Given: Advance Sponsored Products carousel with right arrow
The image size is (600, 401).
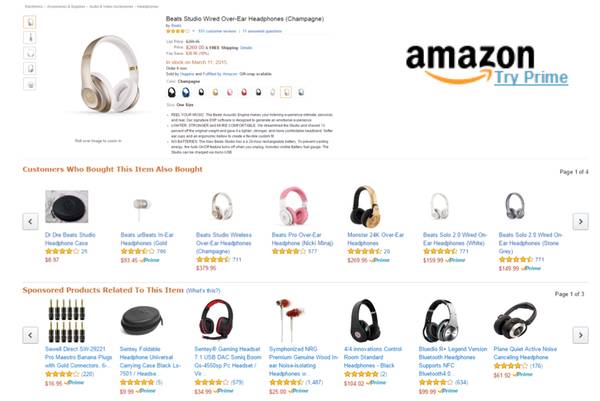Looking at the screenshot, I should (x=580, y=335).
